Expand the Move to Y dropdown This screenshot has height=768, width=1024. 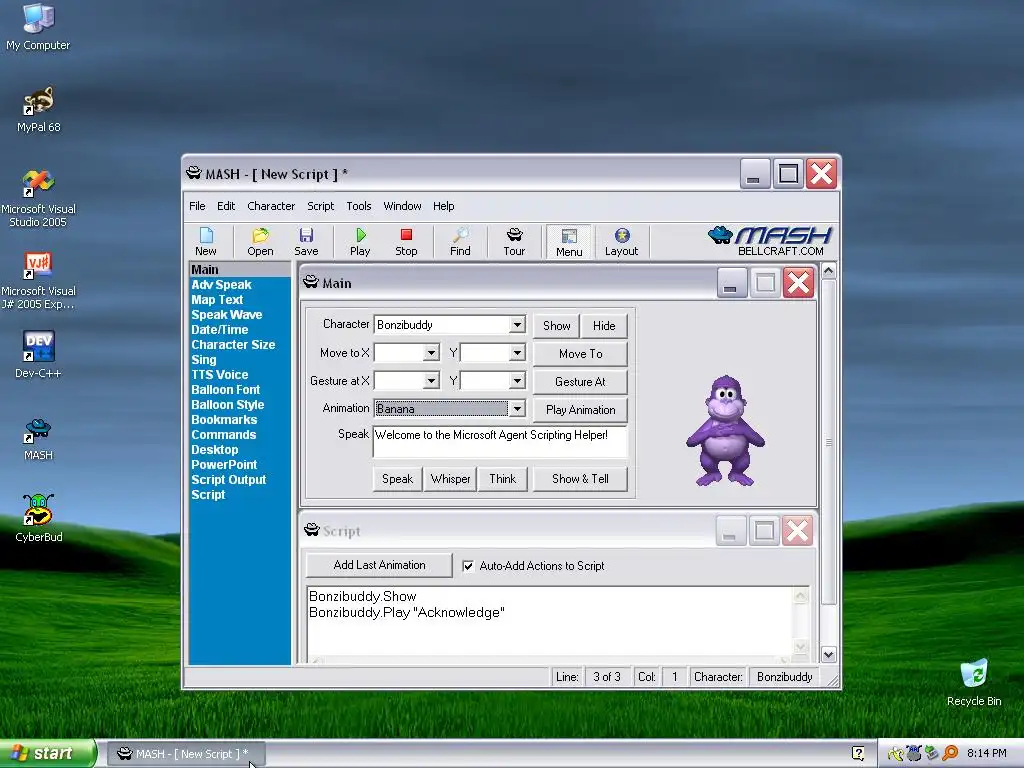517,353
